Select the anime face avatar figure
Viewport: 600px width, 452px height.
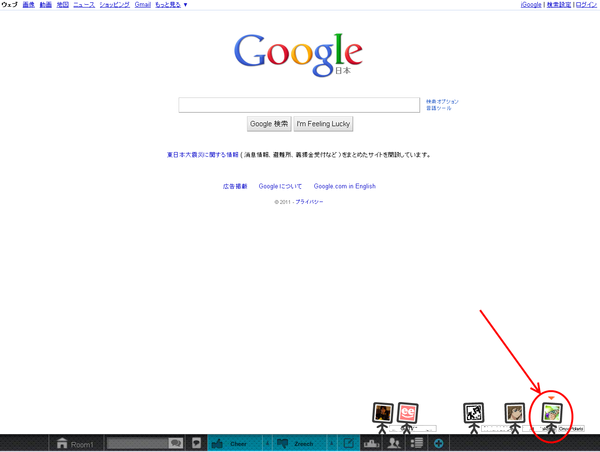point(514,417)
